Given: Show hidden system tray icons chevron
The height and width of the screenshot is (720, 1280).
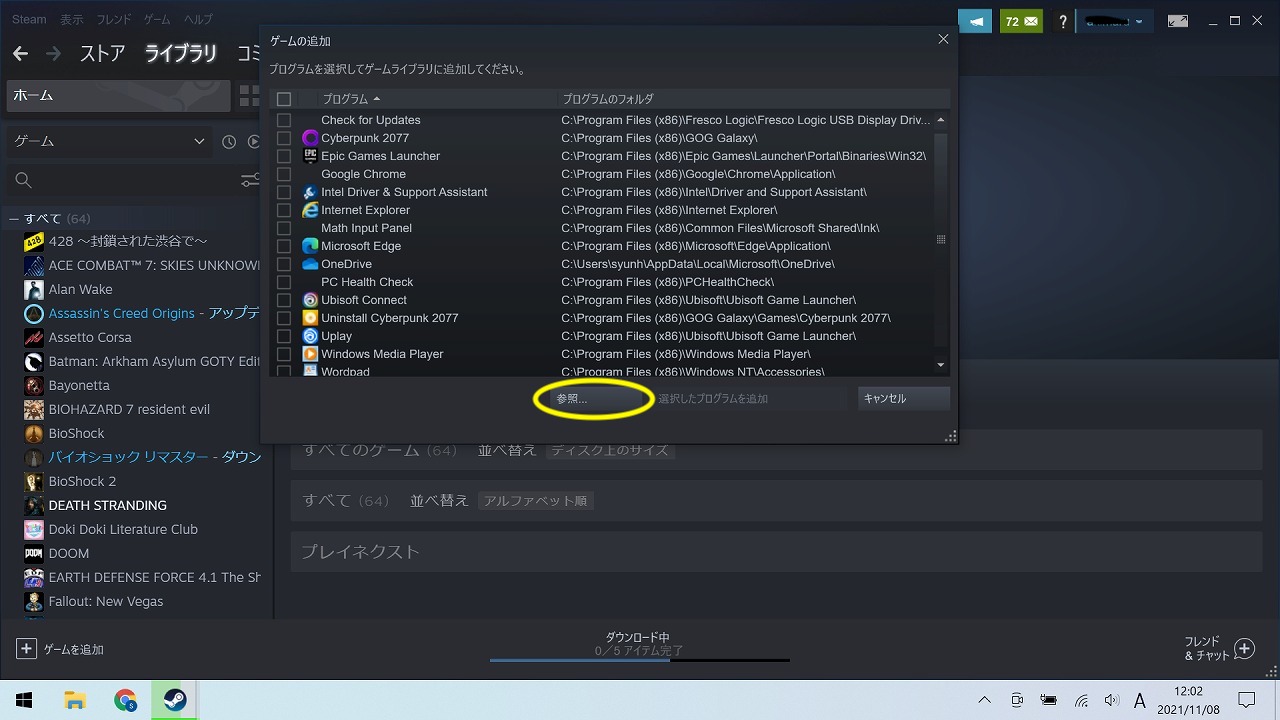Looking at the screenshot, I should (x=985, y=700).
